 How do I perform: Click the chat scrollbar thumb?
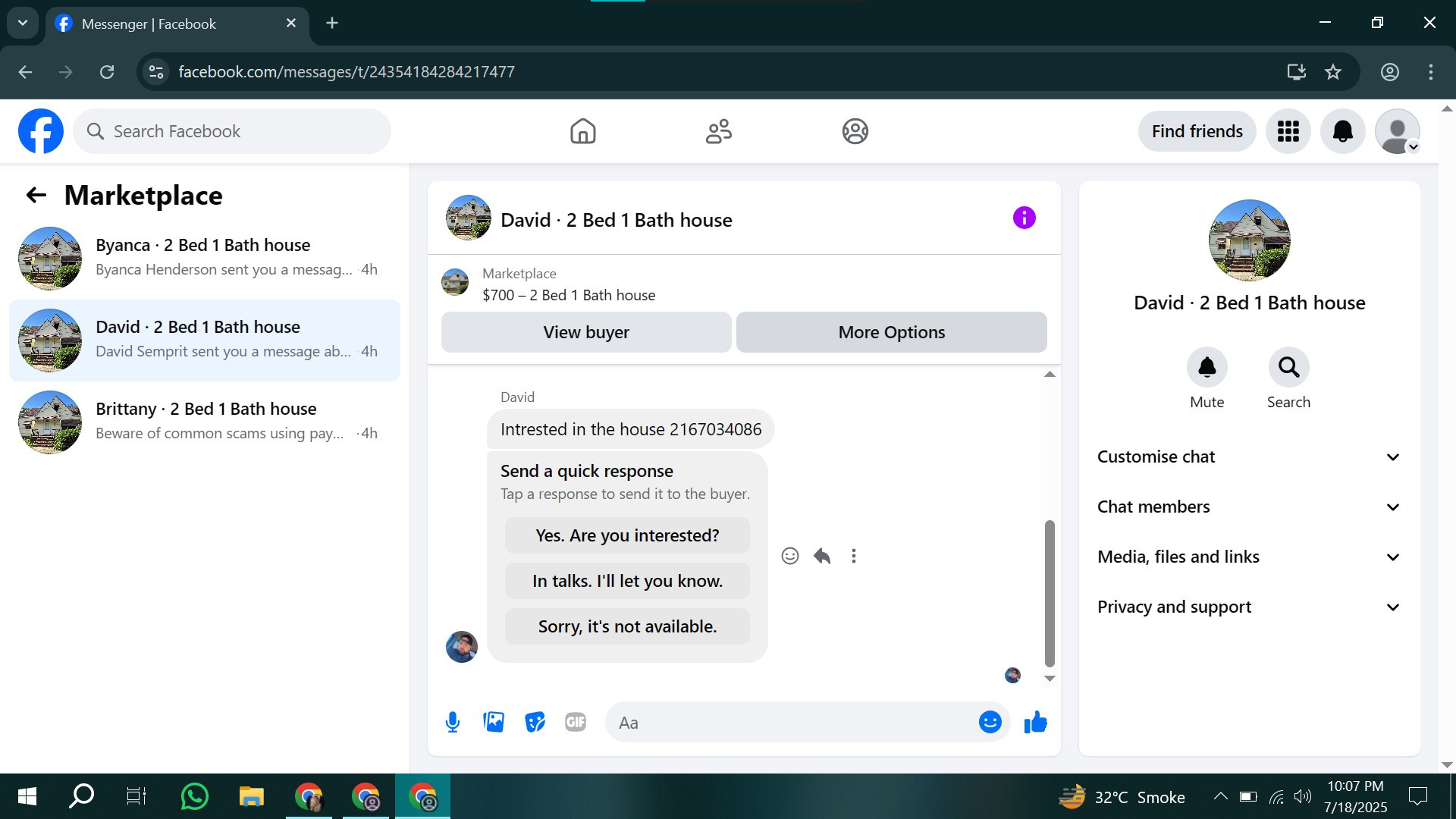(x=1050, y=591)
